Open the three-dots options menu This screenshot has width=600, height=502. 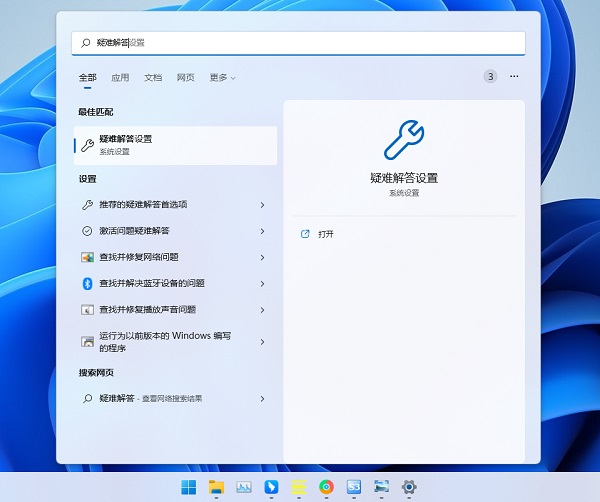[x=514, y=77]
